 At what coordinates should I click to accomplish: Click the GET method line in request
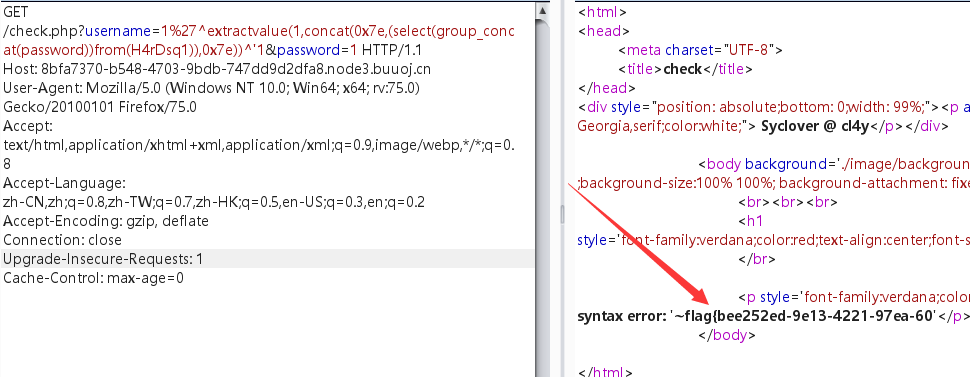(x=15, y=12)
